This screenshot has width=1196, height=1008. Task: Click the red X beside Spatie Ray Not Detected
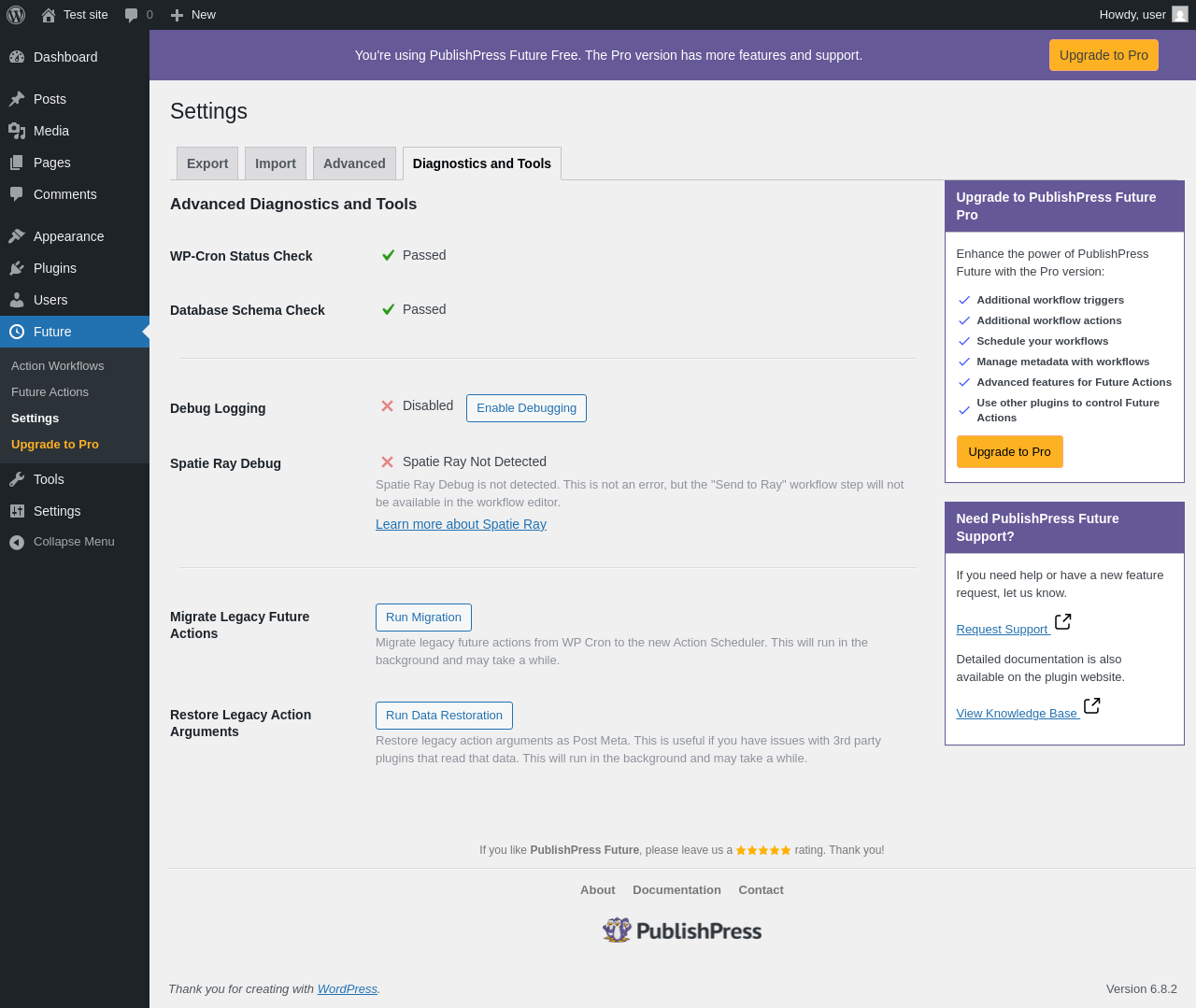[x=387, y=462]
